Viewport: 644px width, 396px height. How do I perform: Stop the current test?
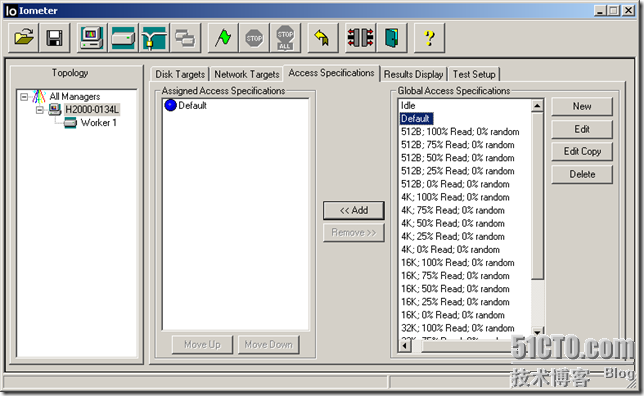254,38
